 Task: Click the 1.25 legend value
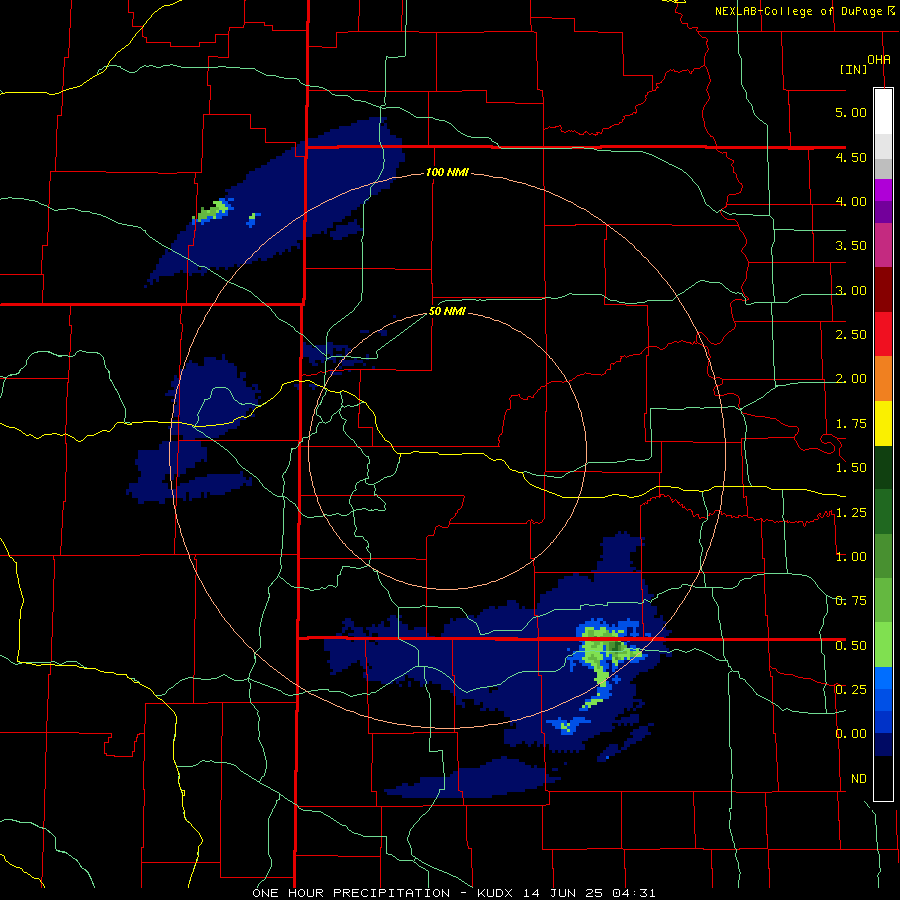point(851,513)
